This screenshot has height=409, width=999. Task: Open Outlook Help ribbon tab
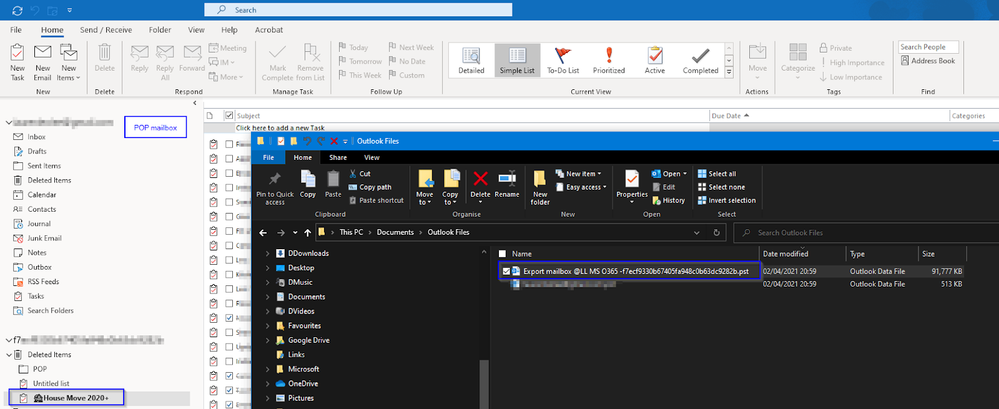tap(229, 30)
